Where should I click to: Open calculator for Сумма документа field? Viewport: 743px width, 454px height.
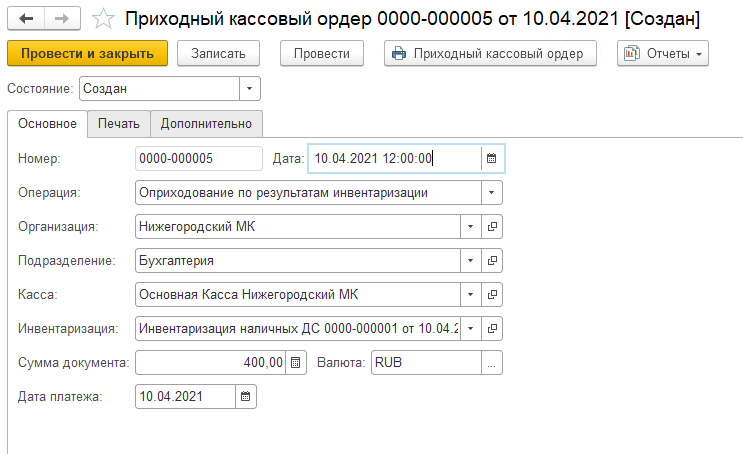tap(295, 363)
